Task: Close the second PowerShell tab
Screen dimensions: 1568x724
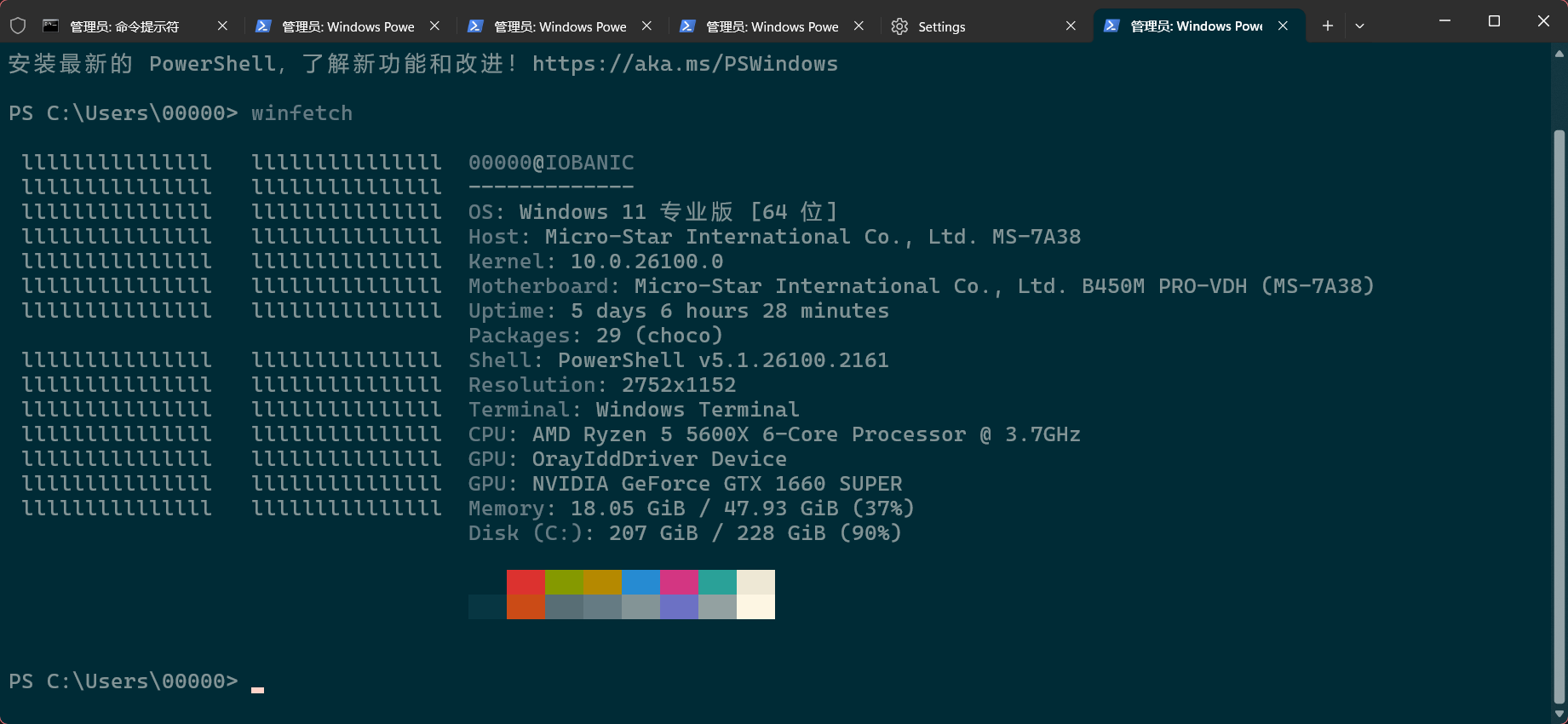Action: click(646, 26)
